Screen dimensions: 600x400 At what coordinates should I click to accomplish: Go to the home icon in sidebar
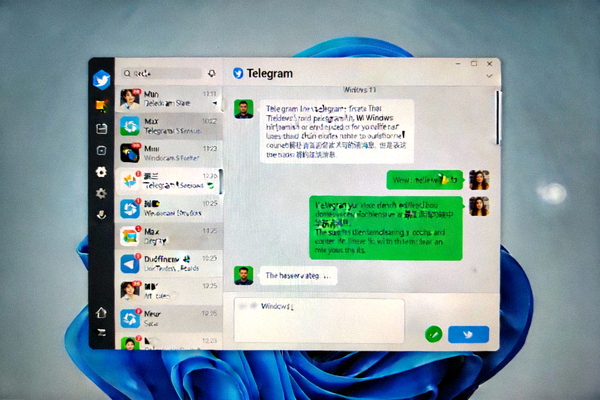[x=101, y=312]
